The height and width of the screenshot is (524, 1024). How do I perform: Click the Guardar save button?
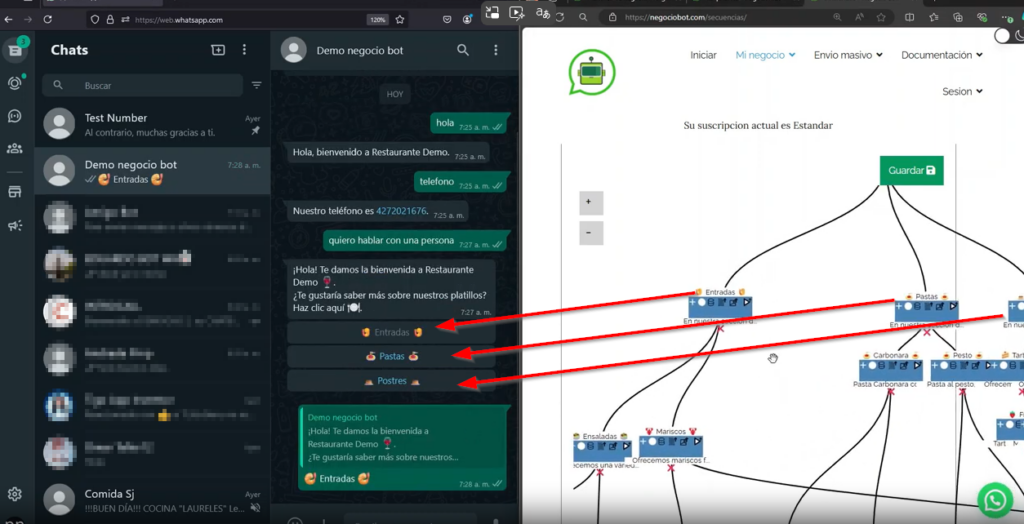[x=911, y=171]
